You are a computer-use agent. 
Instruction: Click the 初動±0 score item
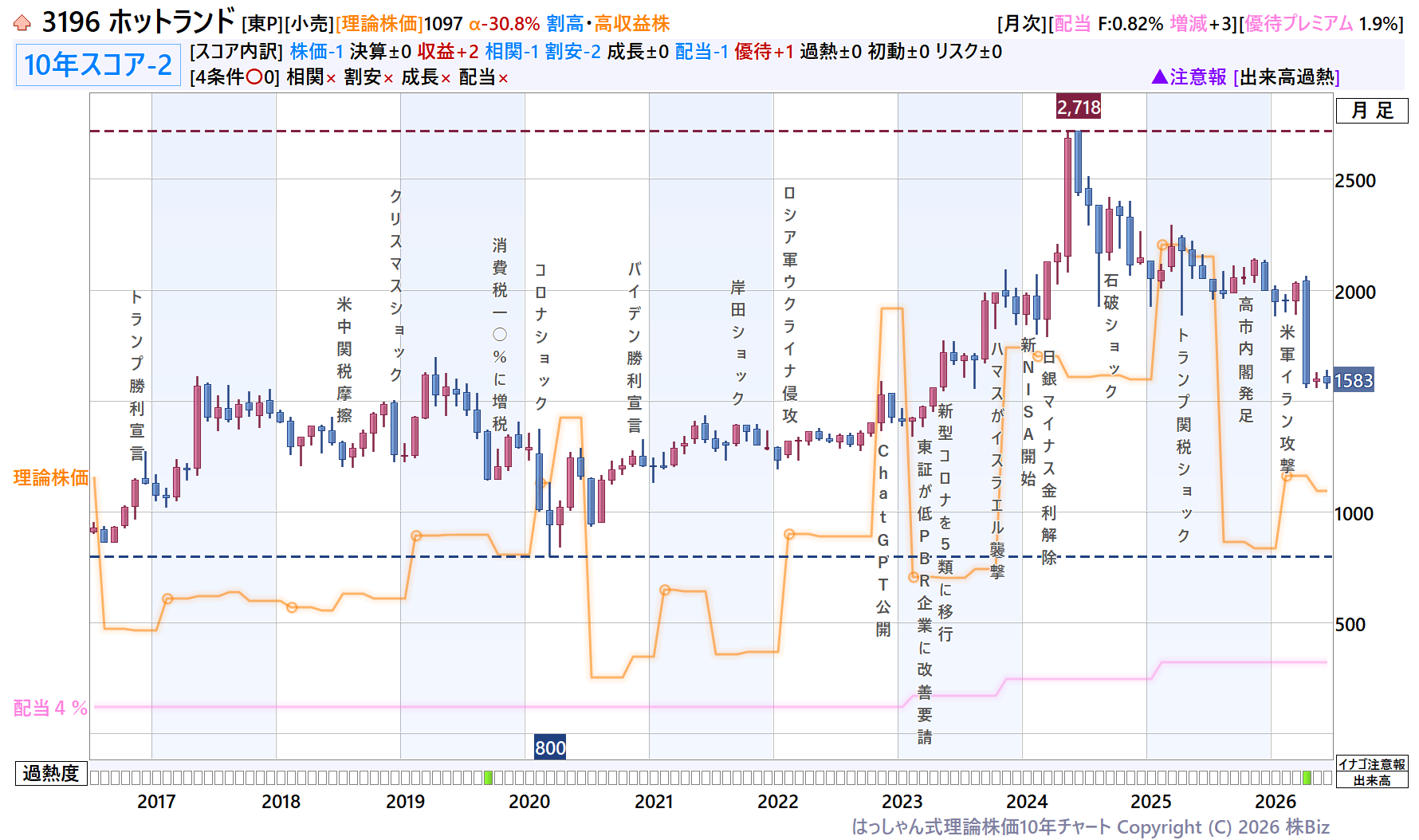(898, 52)
